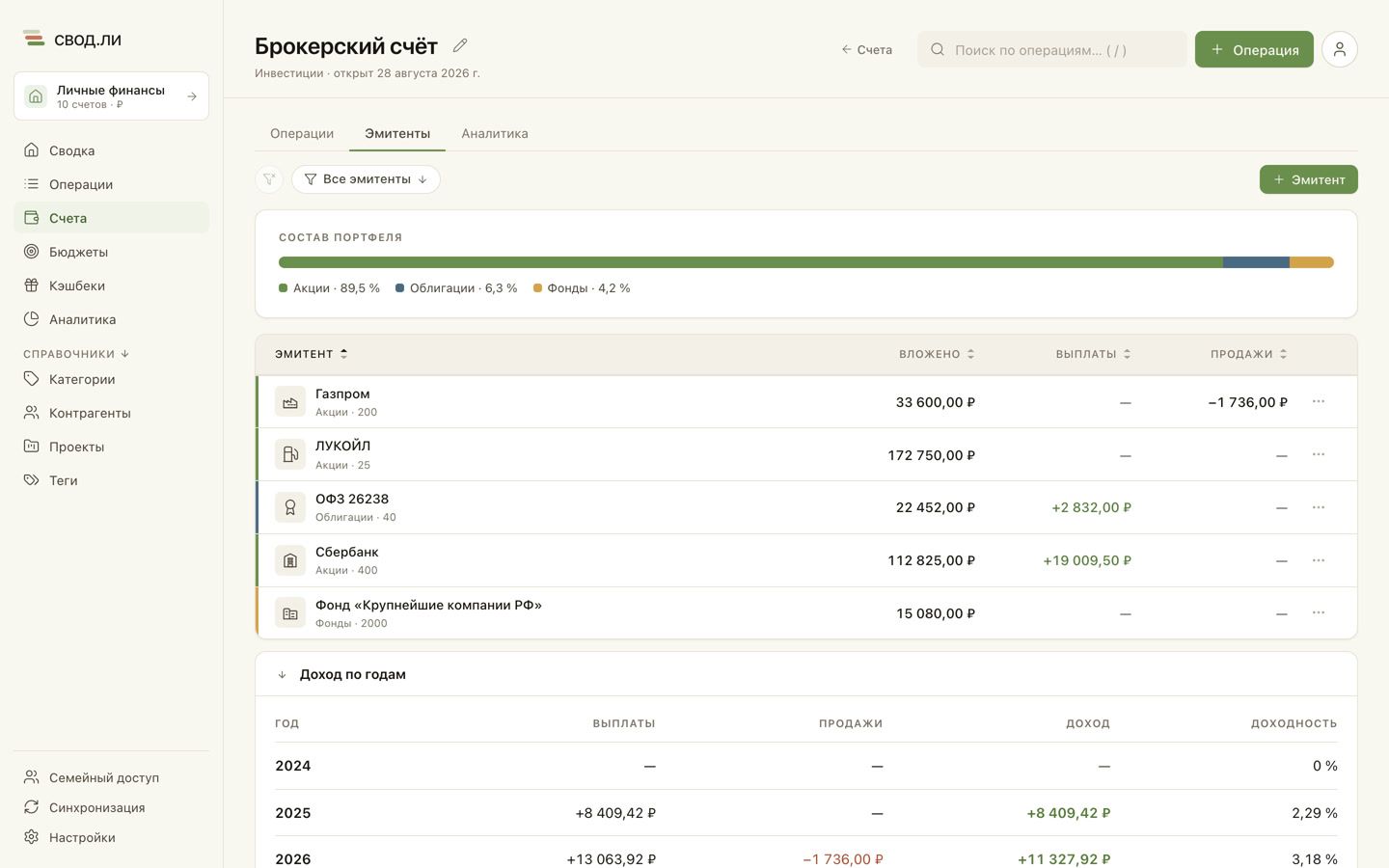1389x868 pixels.
Task: Edit account name with pencil icon
Action: coord(460,45)
